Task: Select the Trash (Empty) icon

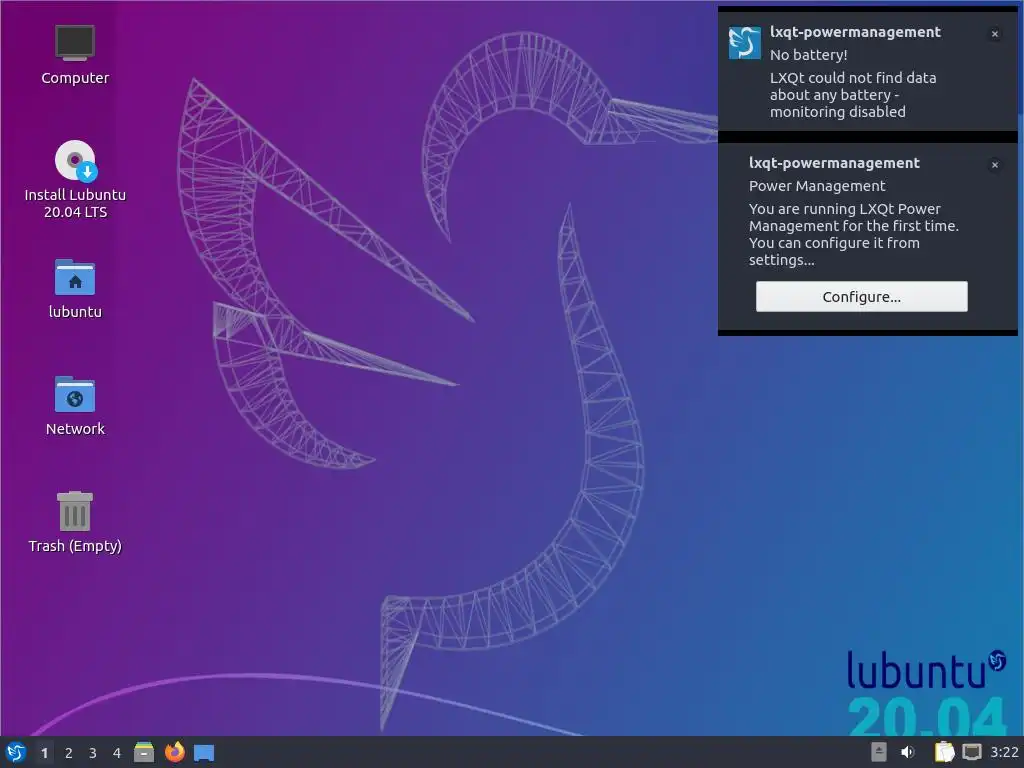Action: [75, 522]
